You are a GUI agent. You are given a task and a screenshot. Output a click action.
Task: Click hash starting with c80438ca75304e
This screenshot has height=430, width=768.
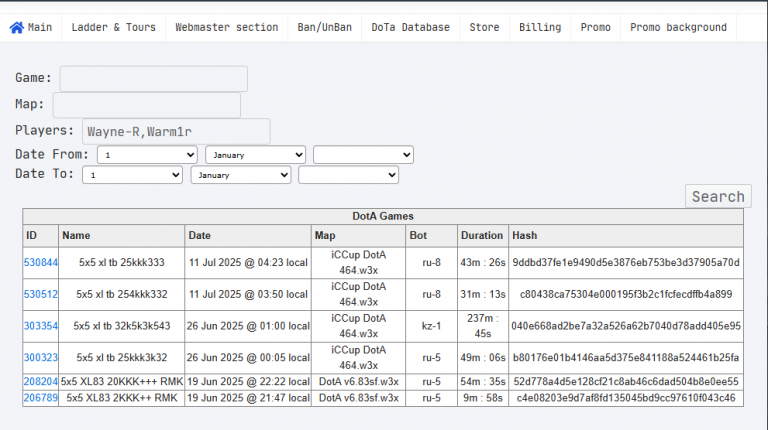[626, 294]
